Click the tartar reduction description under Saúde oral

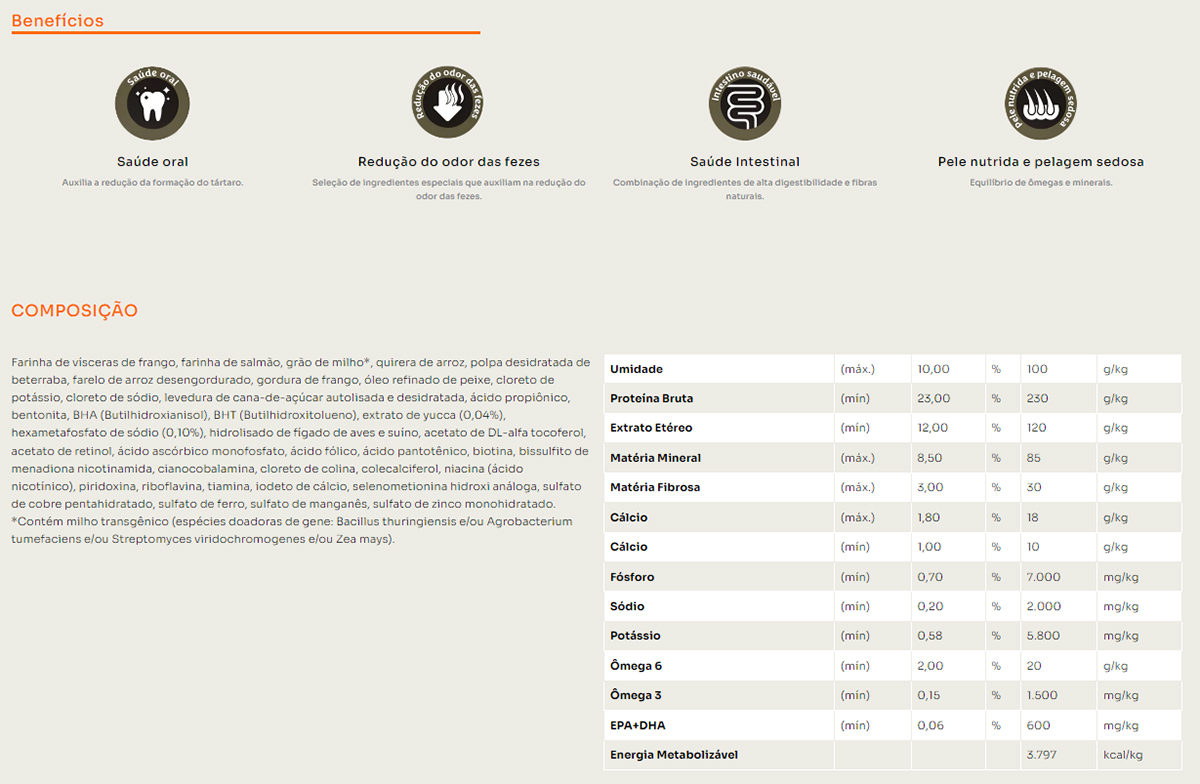click(x=152, y=183)
